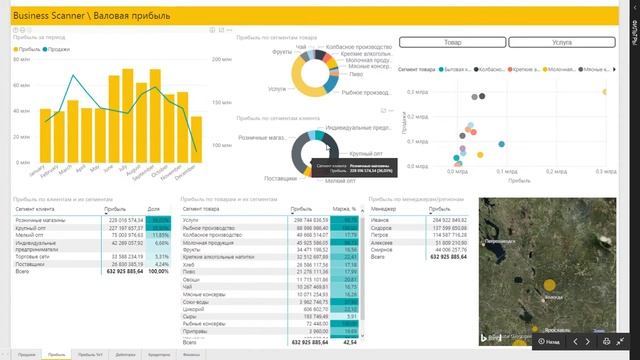Viewport: 640px width, 360px height.
Task: Click the teal Продажи legend item
Action: (x=56, y=49)
